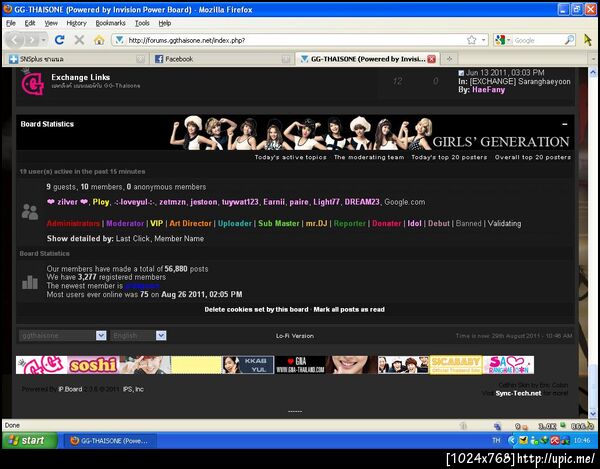Open the Sync-Tech.net link

click(518, 393)
